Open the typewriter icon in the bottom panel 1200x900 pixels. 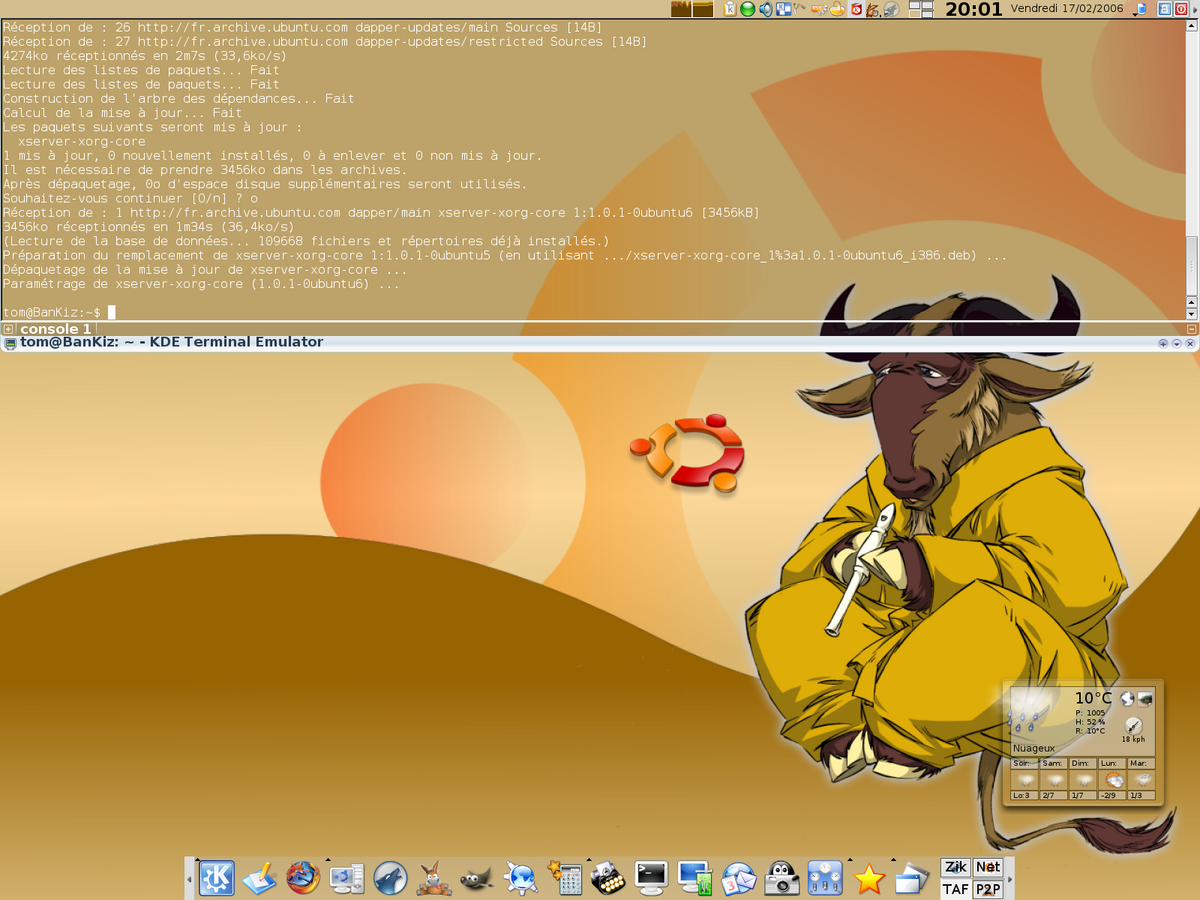click(x=608, y=878)
